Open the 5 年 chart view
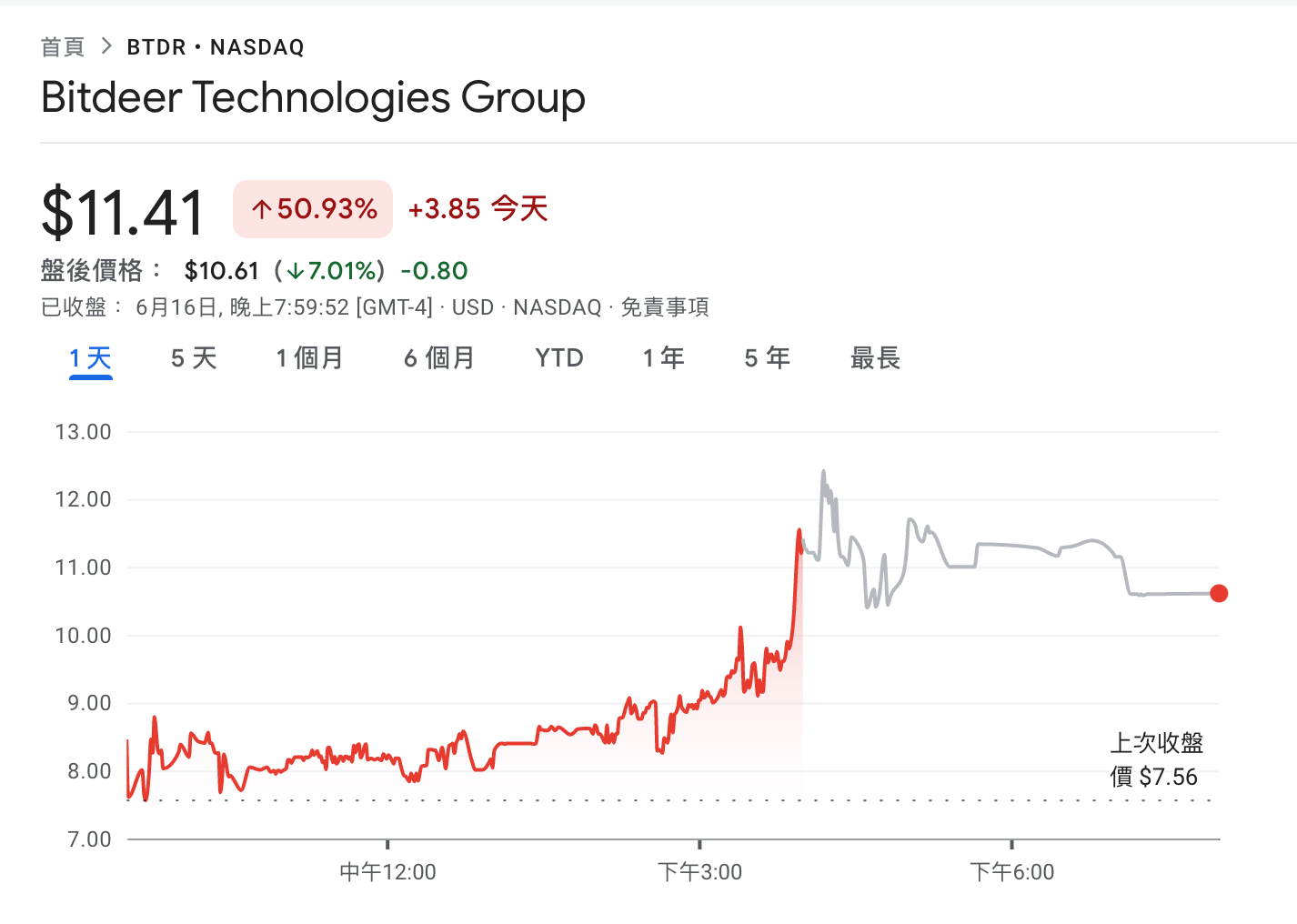 pos(767,358)
